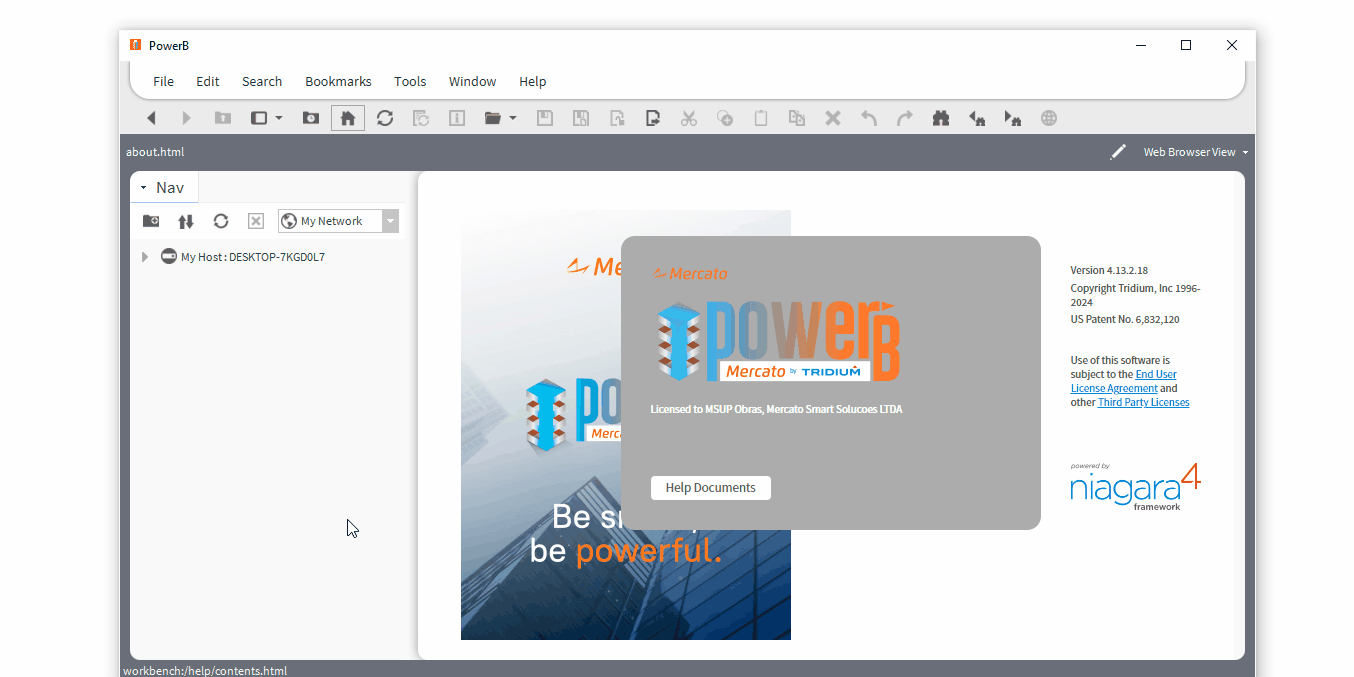Click the X box icon in Nav panel
The image size is (1354, 677).
click(256, 221)
